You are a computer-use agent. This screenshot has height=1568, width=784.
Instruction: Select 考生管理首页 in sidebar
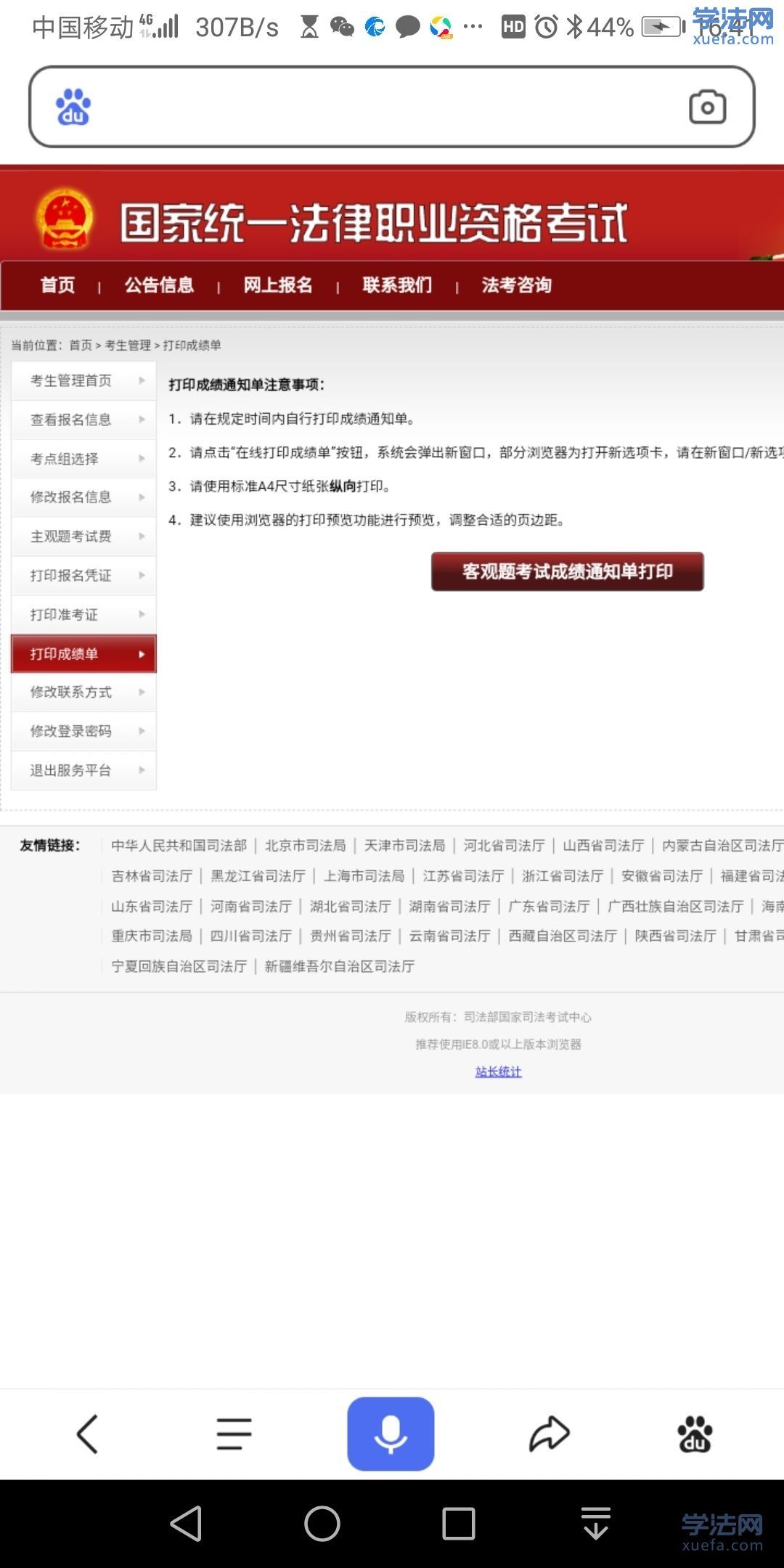[83, 380]
